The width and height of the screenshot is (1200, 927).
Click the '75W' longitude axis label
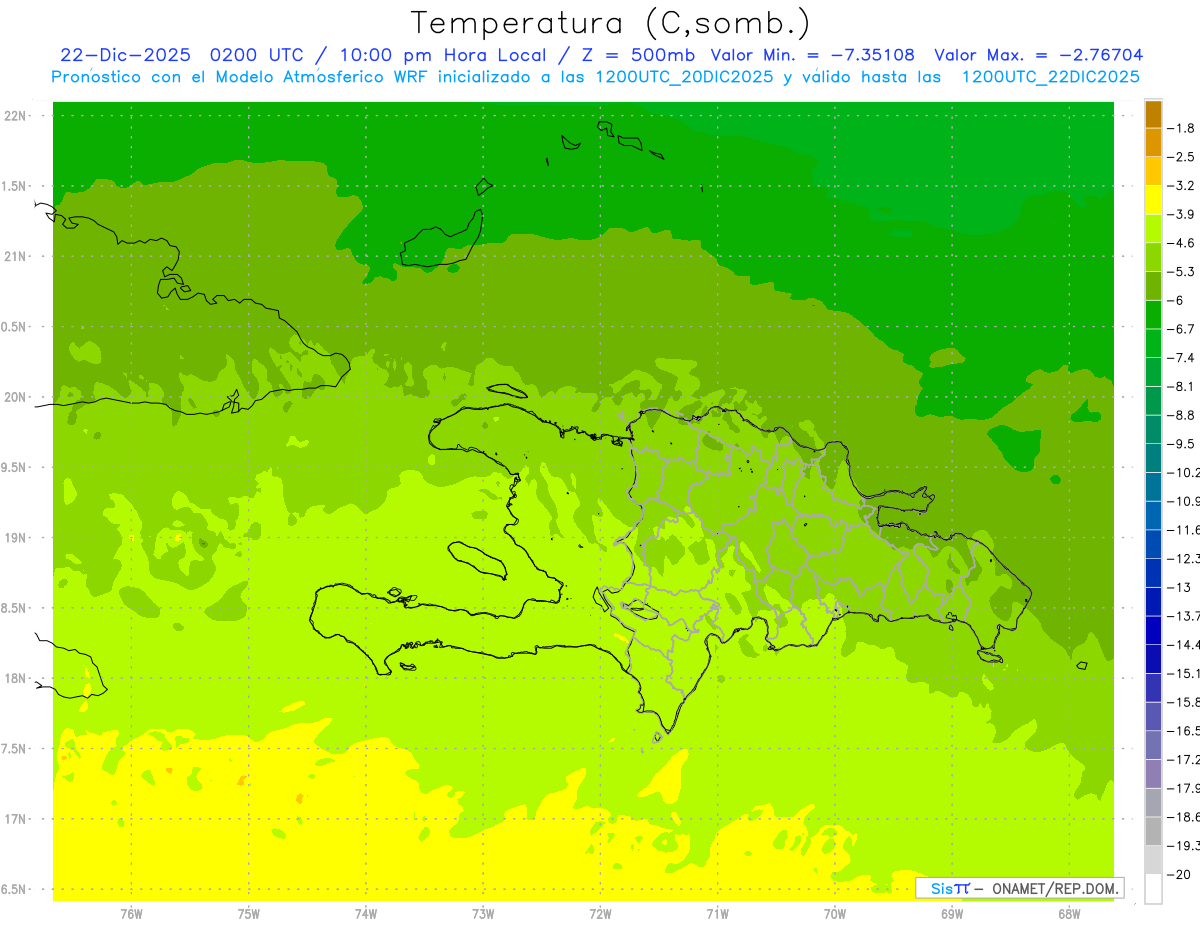coord(248,914)
